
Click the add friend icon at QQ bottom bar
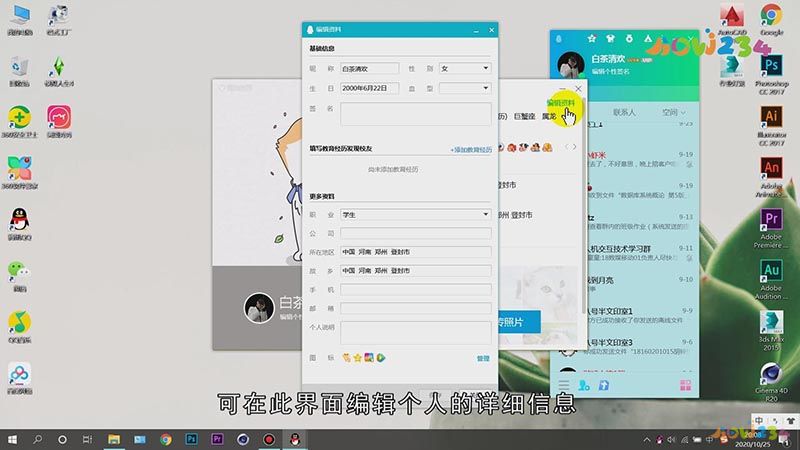coord(584,385)
